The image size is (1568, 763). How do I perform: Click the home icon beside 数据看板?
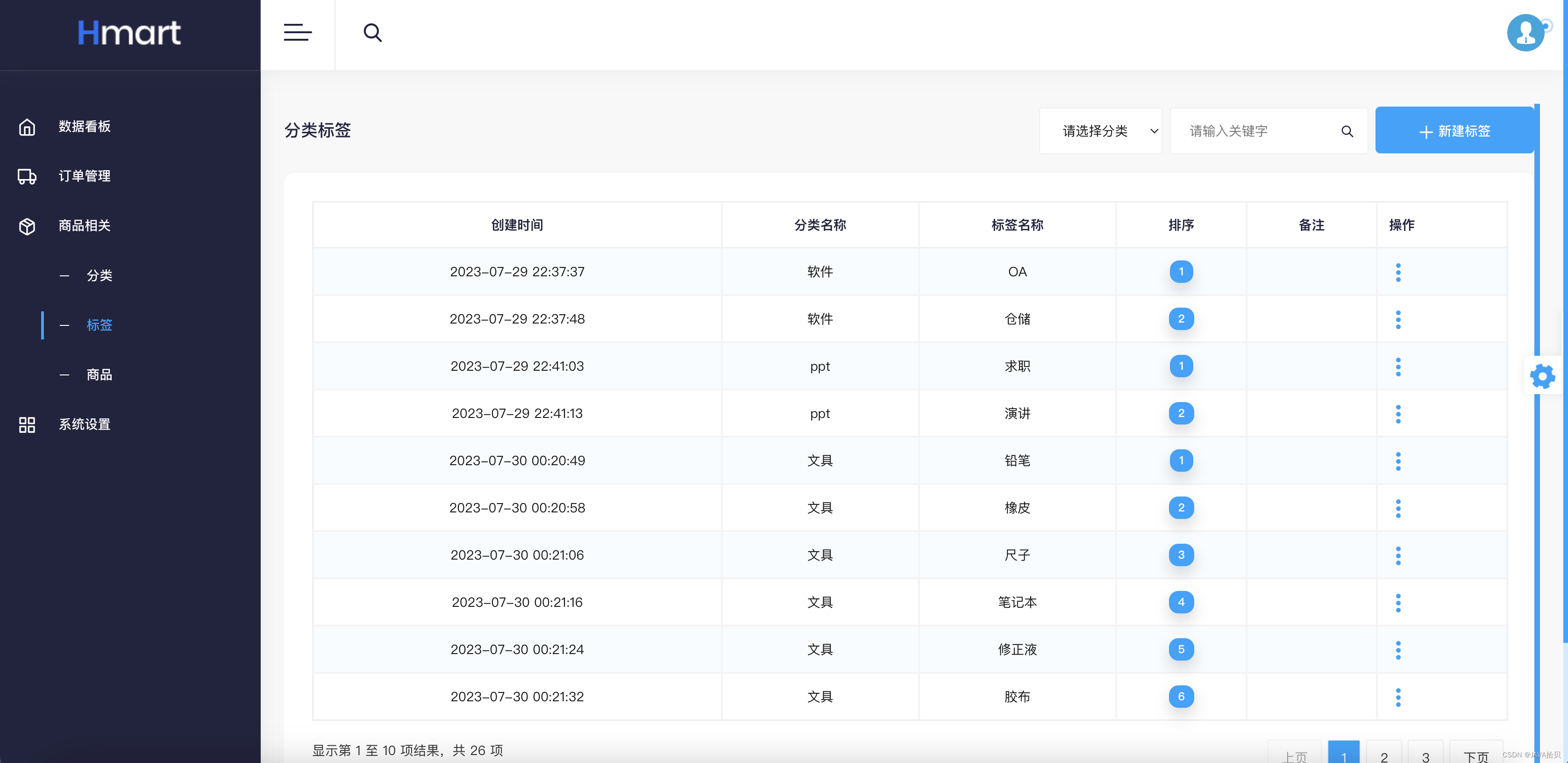pyautogui.click(x=27, y=127)
